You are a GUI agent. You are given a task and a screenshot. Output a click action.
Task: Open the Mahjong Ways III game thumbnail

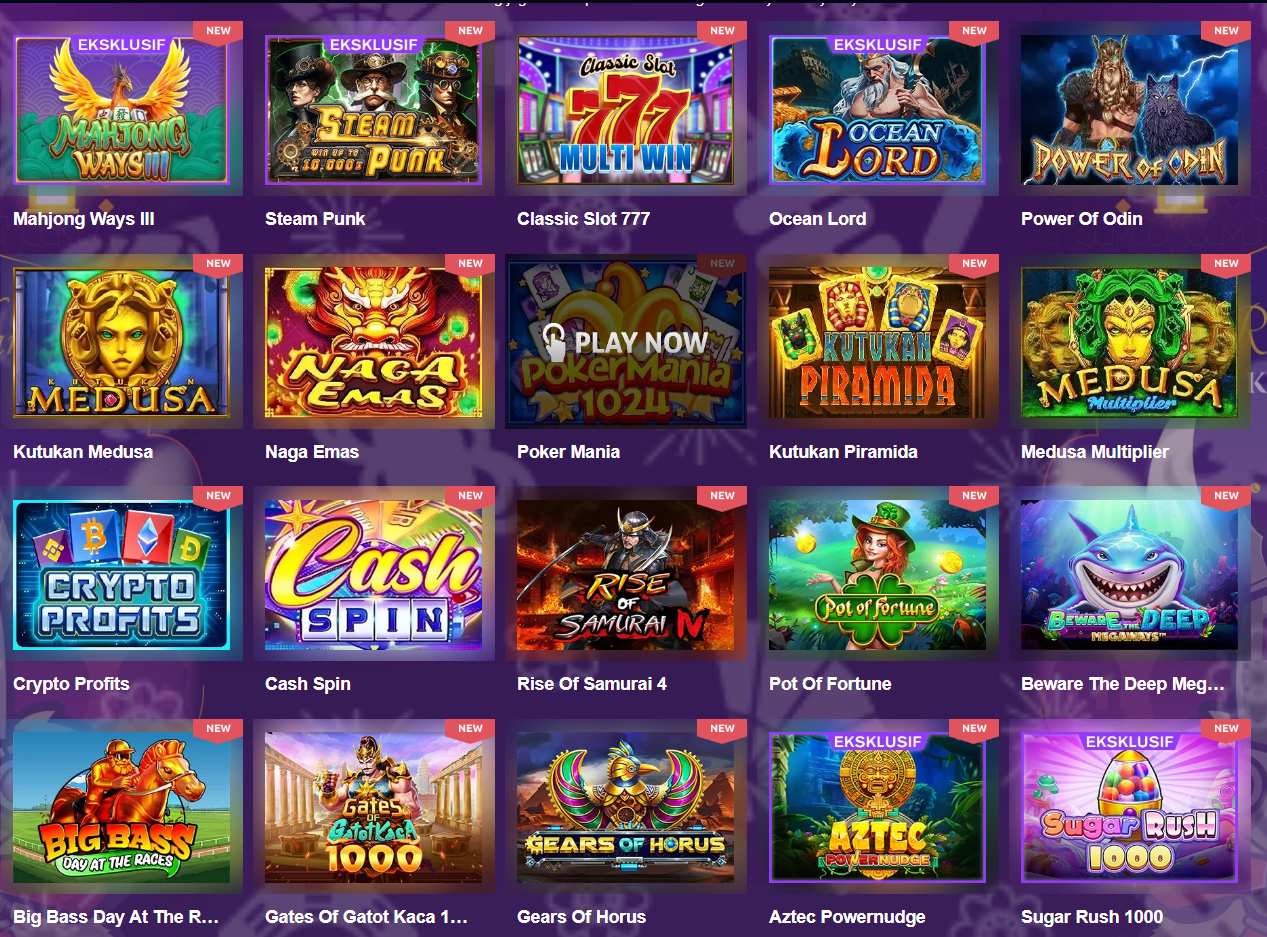tap(121, 110)
